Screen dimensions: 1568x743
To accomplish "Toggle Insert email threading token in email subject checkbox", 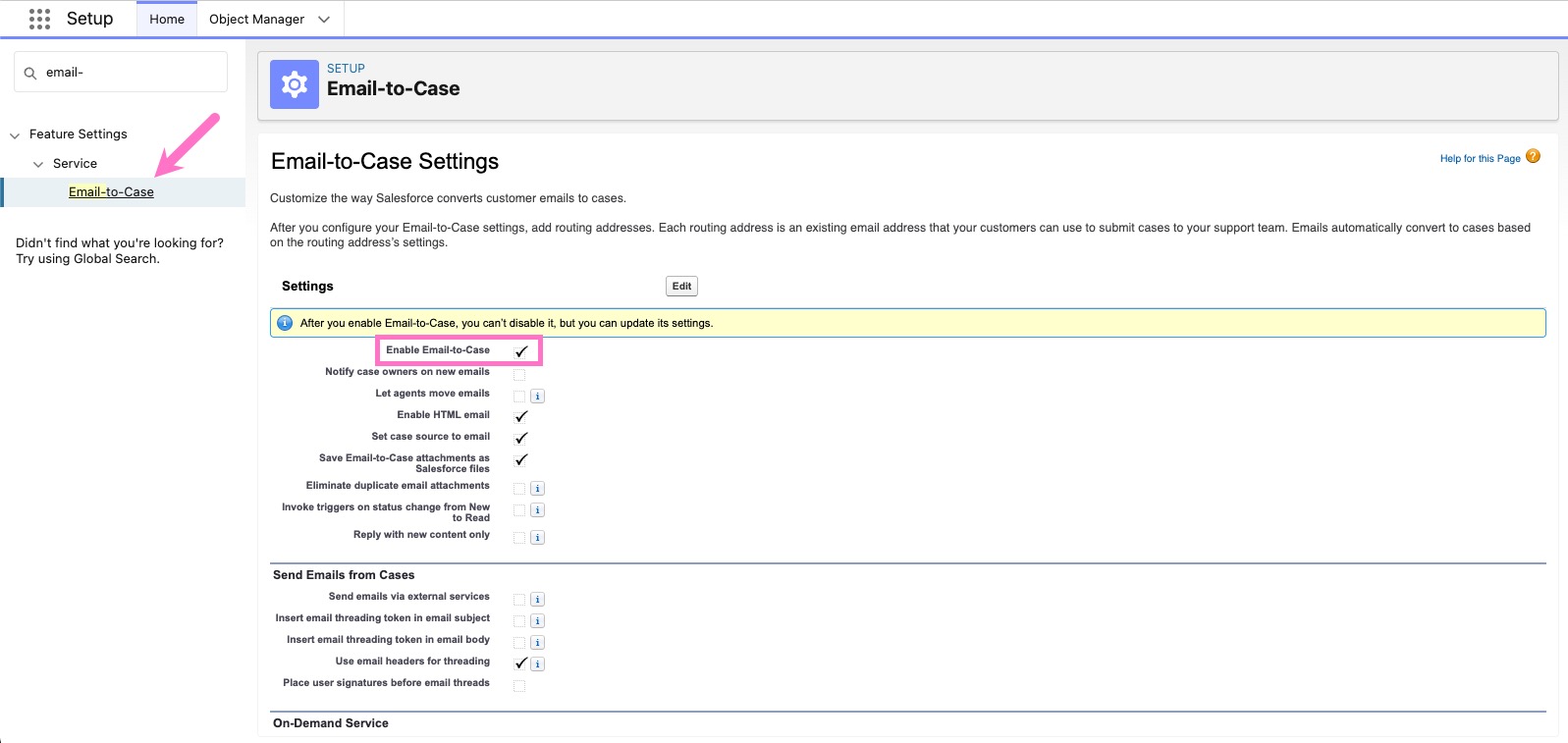I will (x=519, y=620).
